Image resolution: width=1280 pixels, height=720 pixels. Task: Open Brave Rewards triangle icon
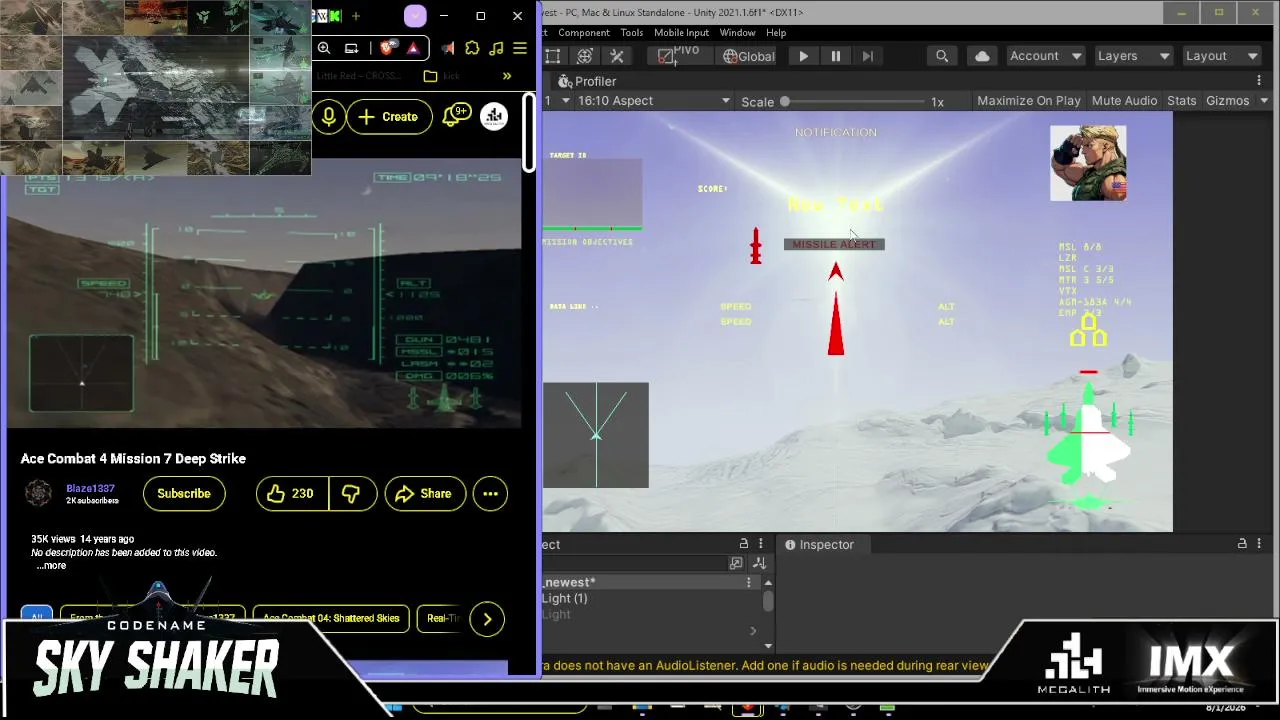(x=413, y=48)
